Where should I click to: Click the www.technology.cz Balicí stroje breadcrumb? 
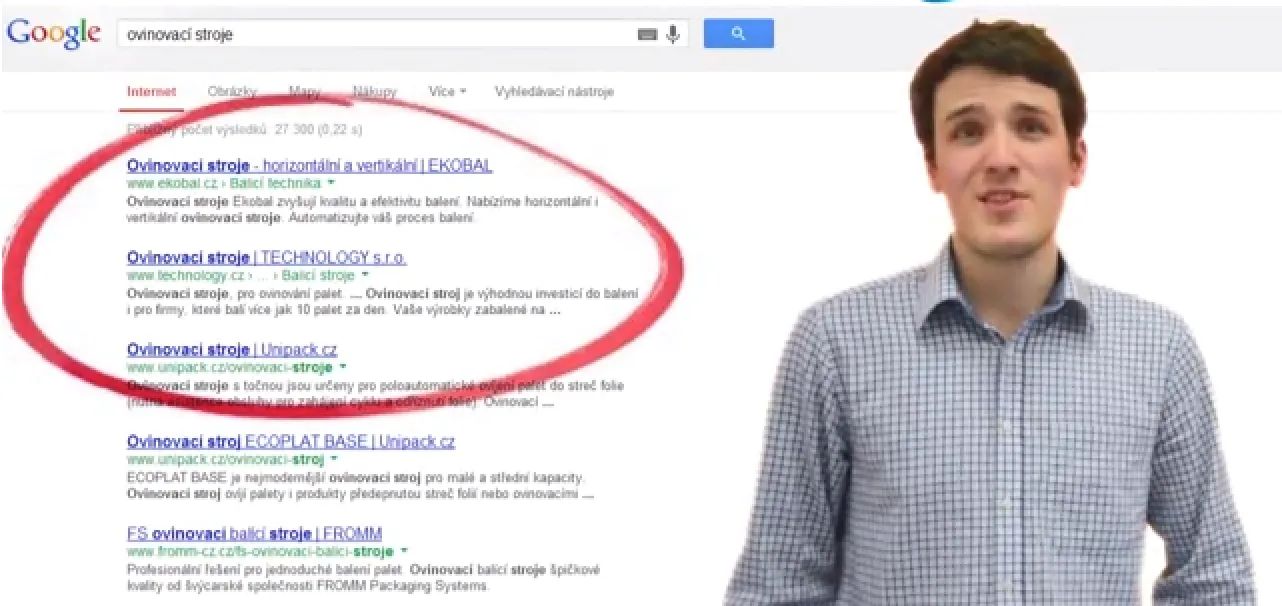(x=241, y=275)
